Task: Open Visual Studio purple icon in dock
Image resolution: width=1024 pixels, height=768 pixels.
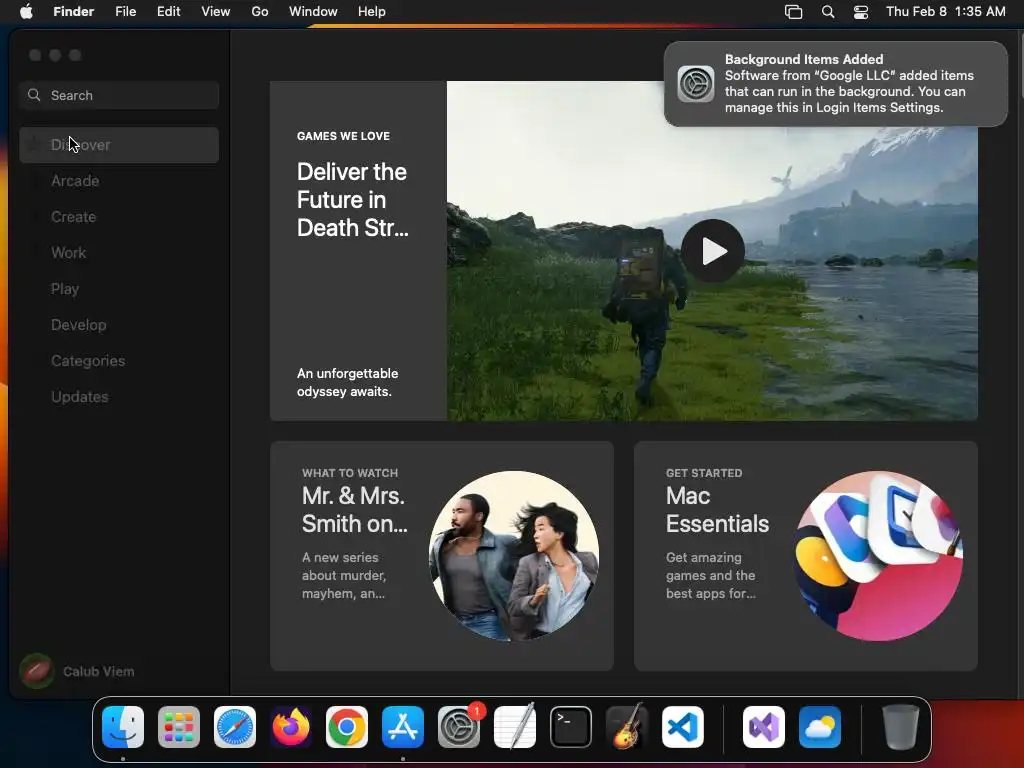Action: [764, 727]
